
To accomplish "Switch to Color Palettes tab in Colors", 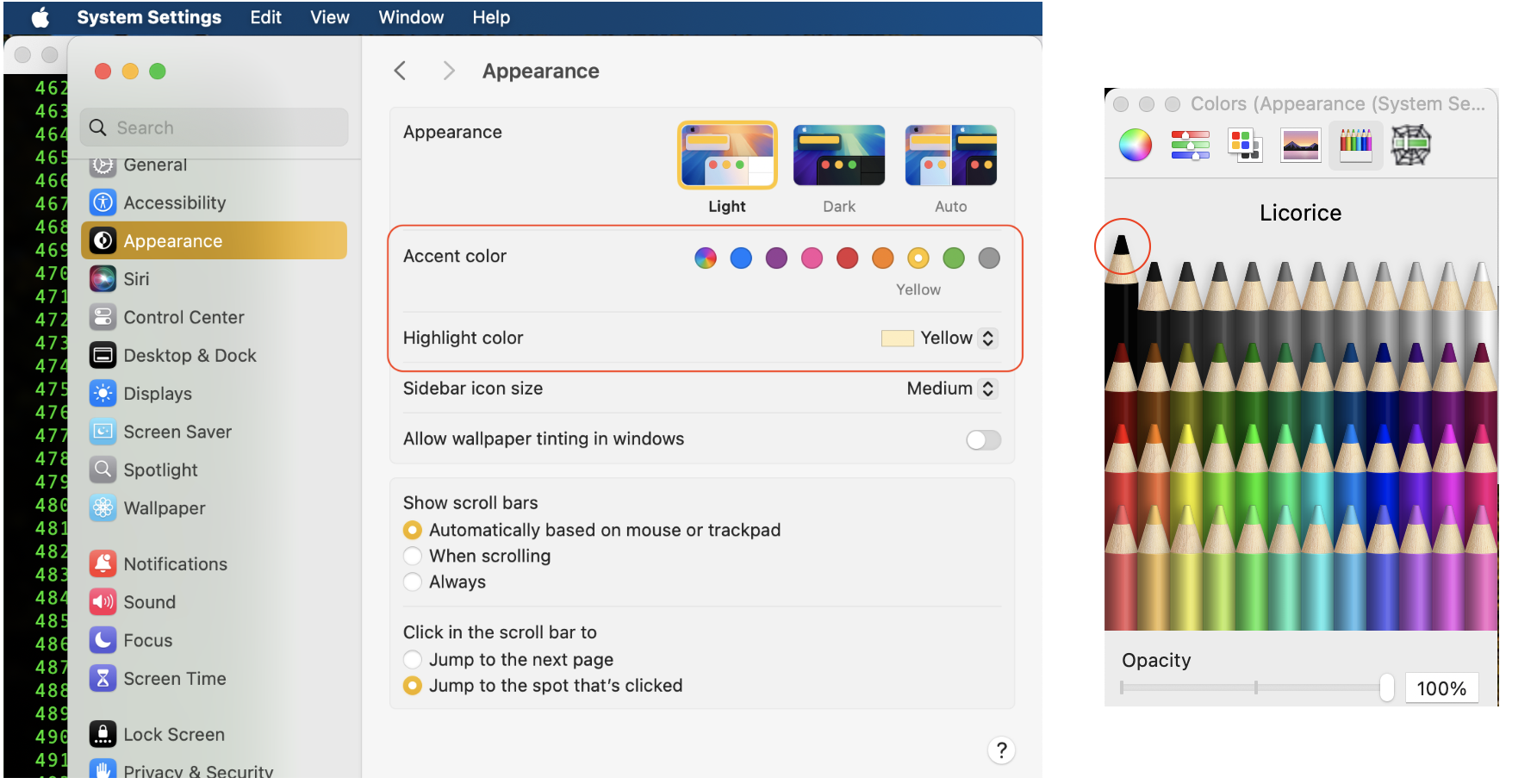I will coord(1246,145).
